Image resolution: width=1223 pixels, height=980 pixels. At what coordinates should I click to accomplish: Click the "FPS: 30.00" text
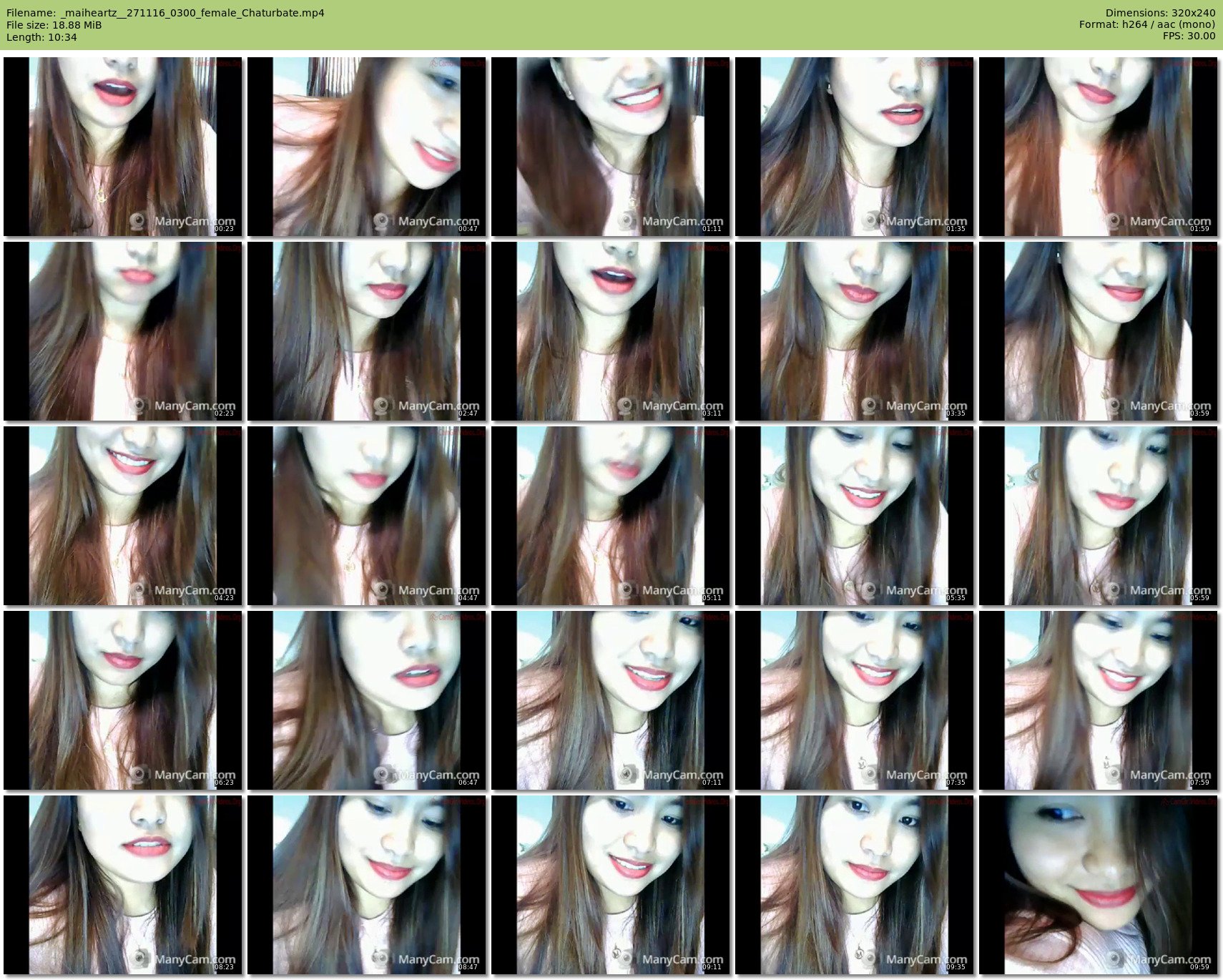coord(1189,36)
